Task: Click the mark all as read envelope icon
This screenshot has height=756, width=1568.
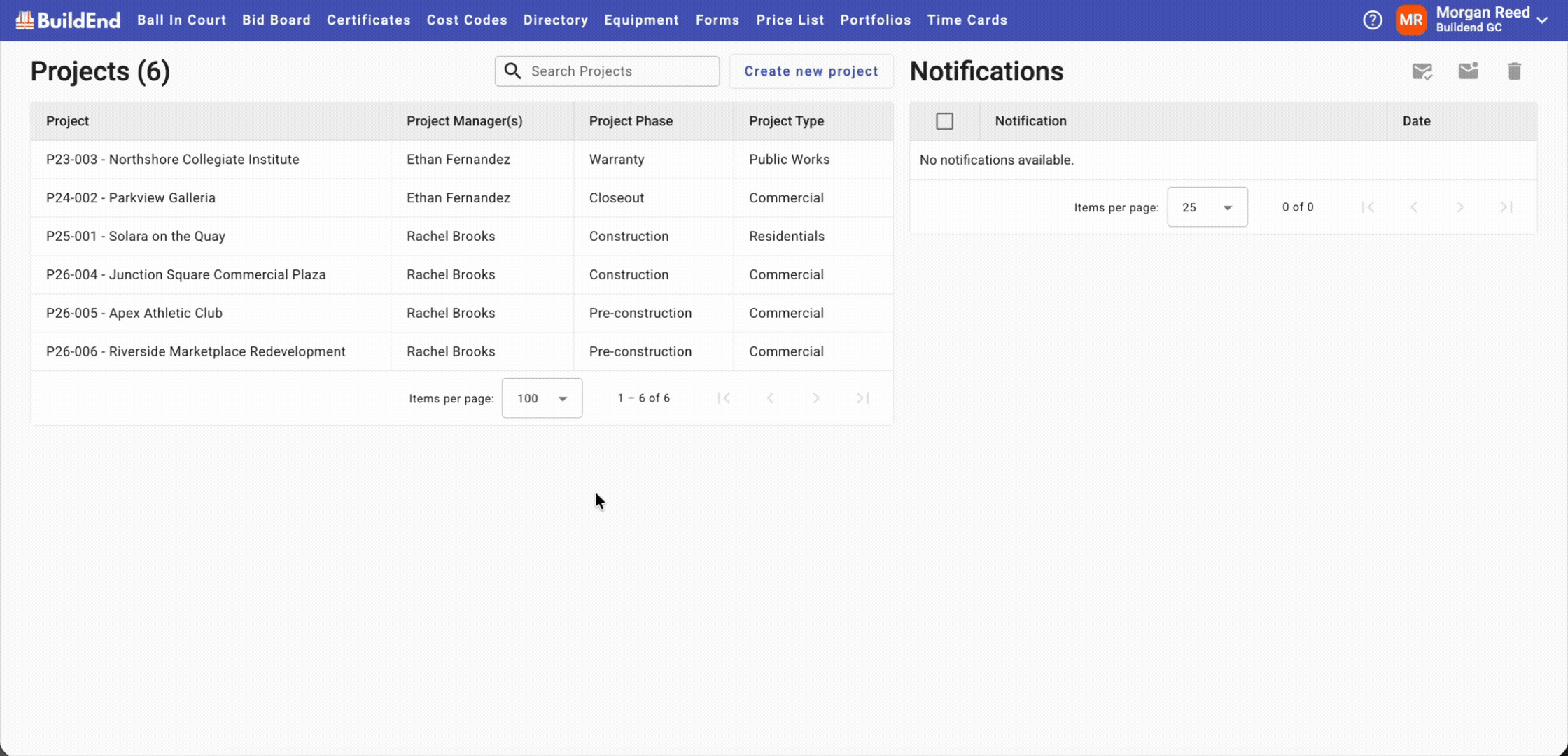Action: [1422, 71]
